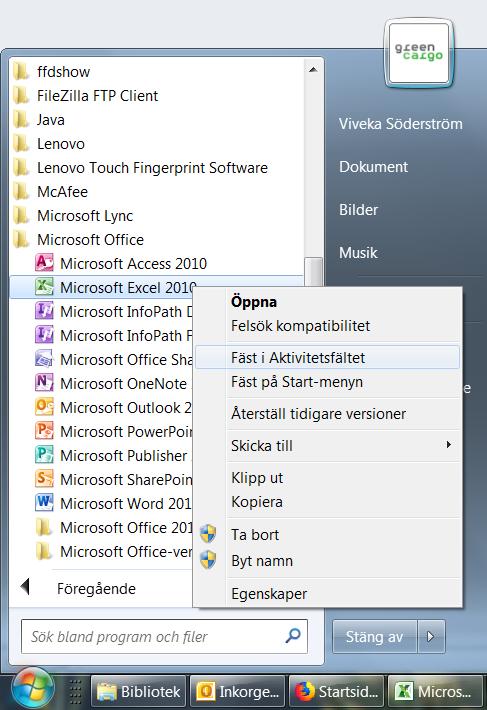Expand the Microsoft Lync folder
Viewport: 487px width, 710px height.
[x=85, y=216]
